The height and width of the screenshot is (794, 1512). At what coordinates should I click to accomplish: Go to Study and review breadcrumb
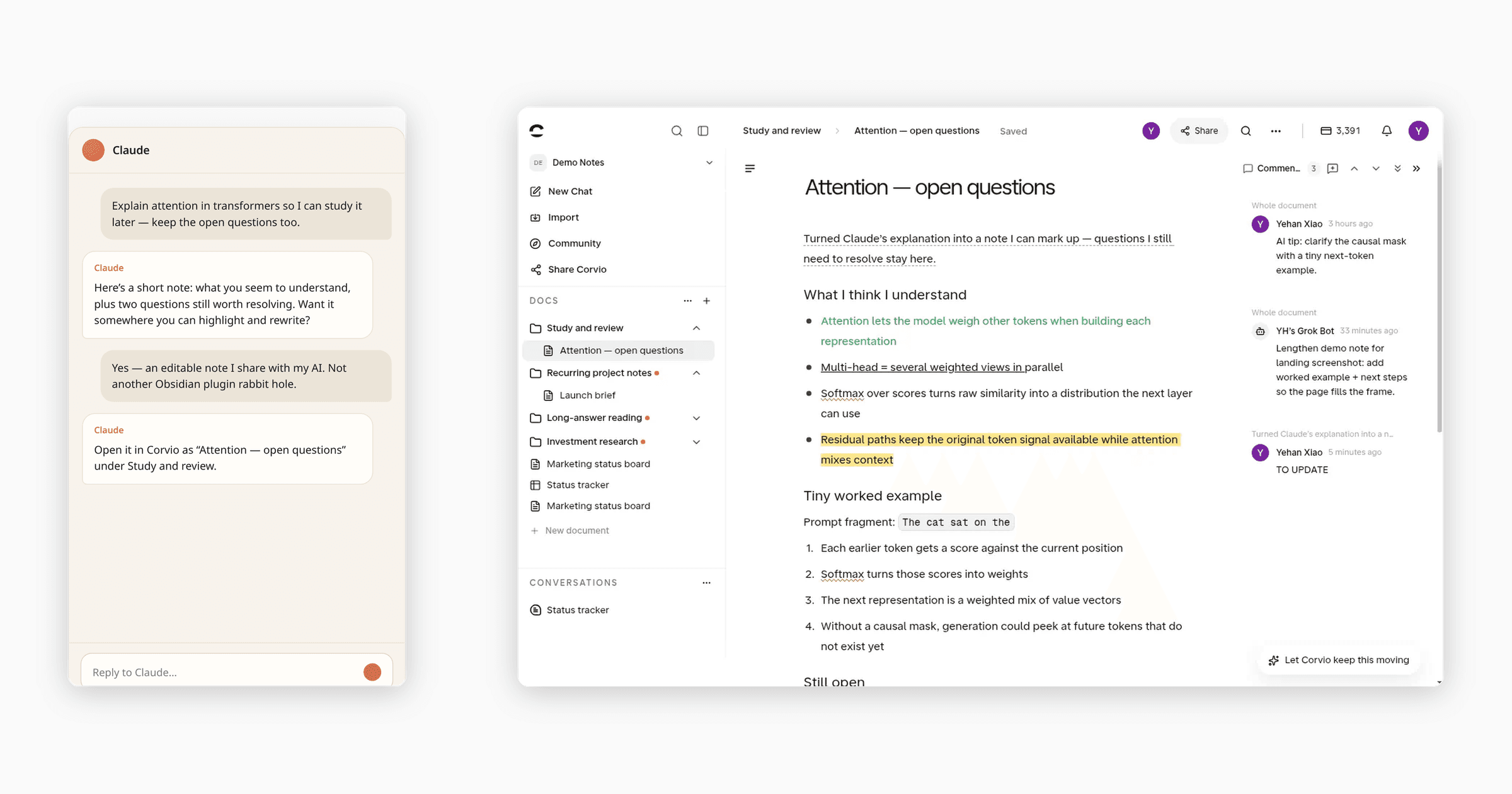[781, 130]
